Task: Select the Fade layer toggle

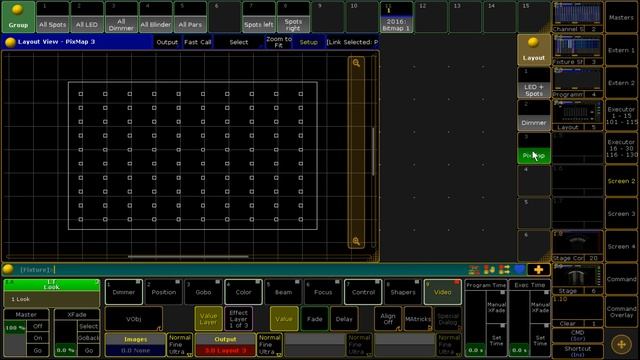Action: tap(314, 319)
